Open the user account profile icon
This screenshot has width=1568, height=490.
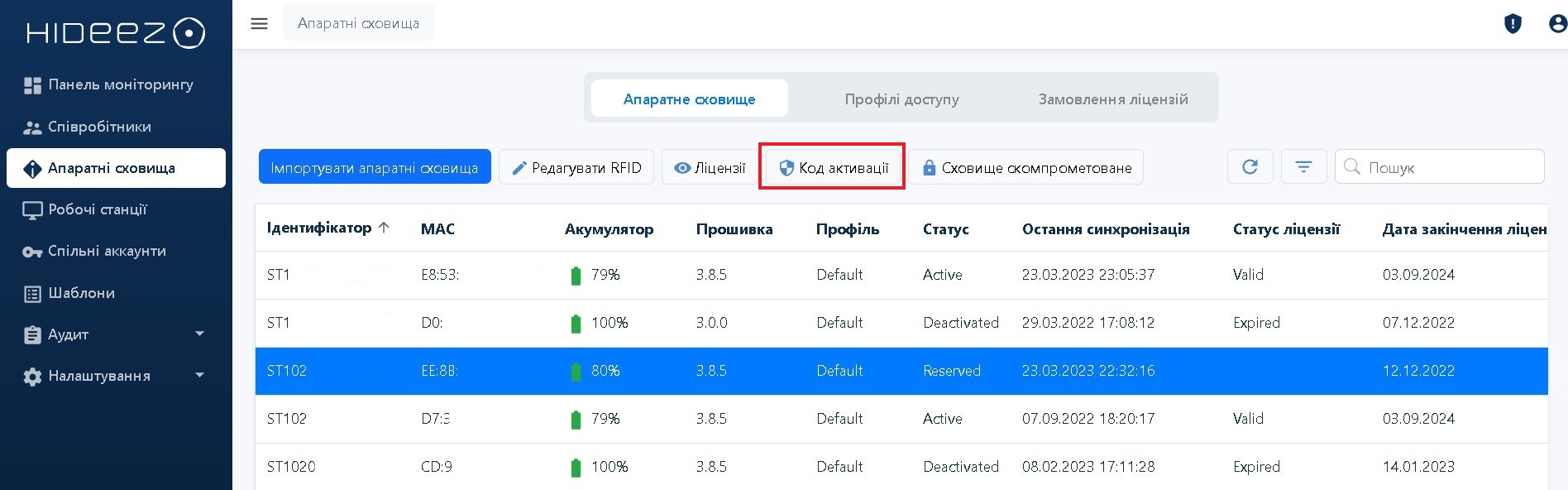(x=1557, y=24)
